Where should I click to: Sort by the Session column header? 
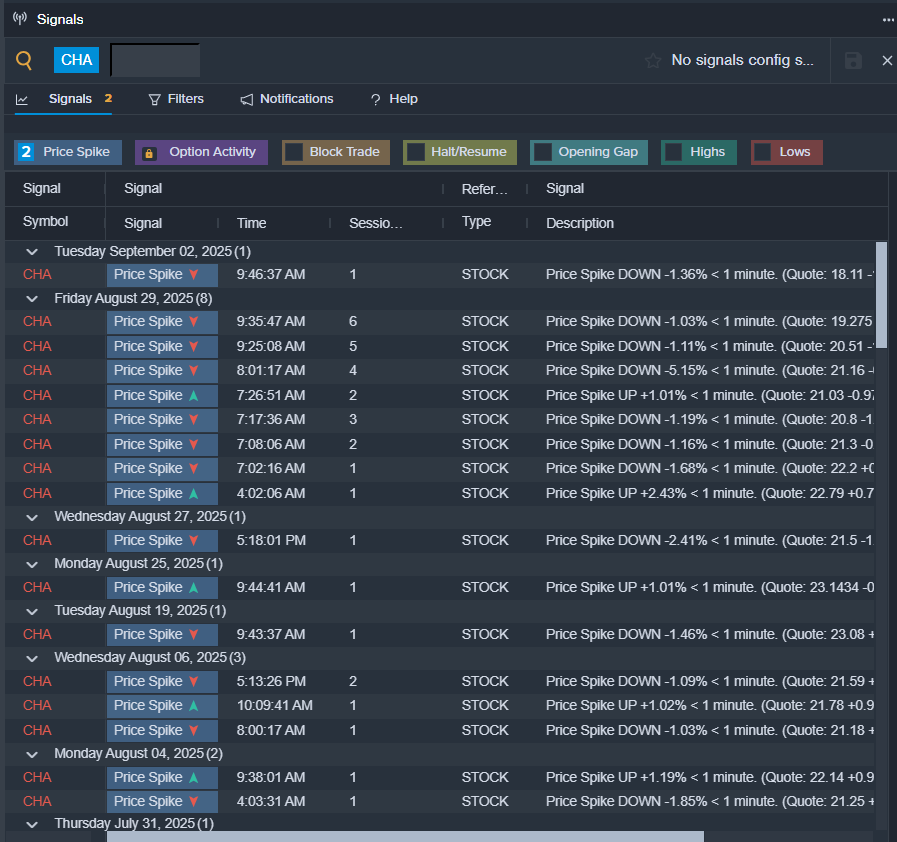tap(376, 223)
